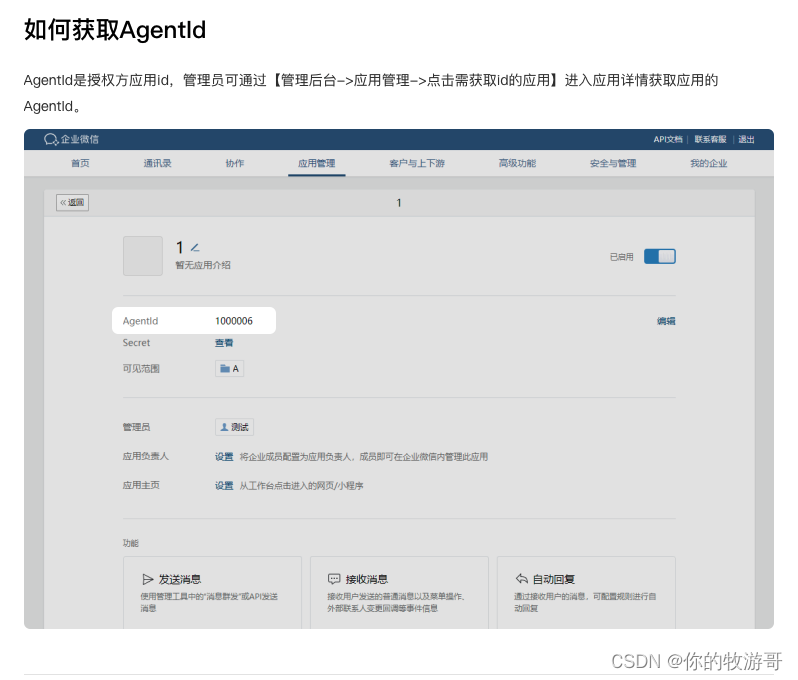Click the 管理员 label

(136, 427)
